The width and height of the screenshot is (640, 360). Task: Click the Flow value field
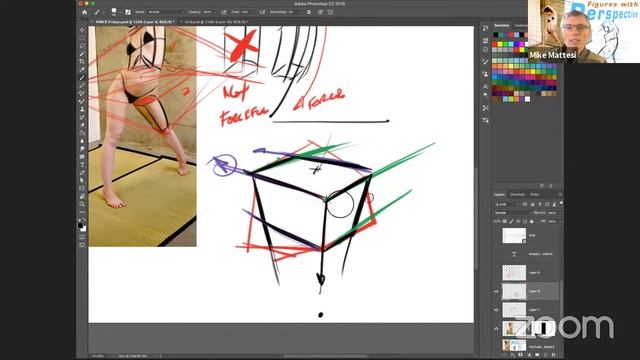[246, 12]
